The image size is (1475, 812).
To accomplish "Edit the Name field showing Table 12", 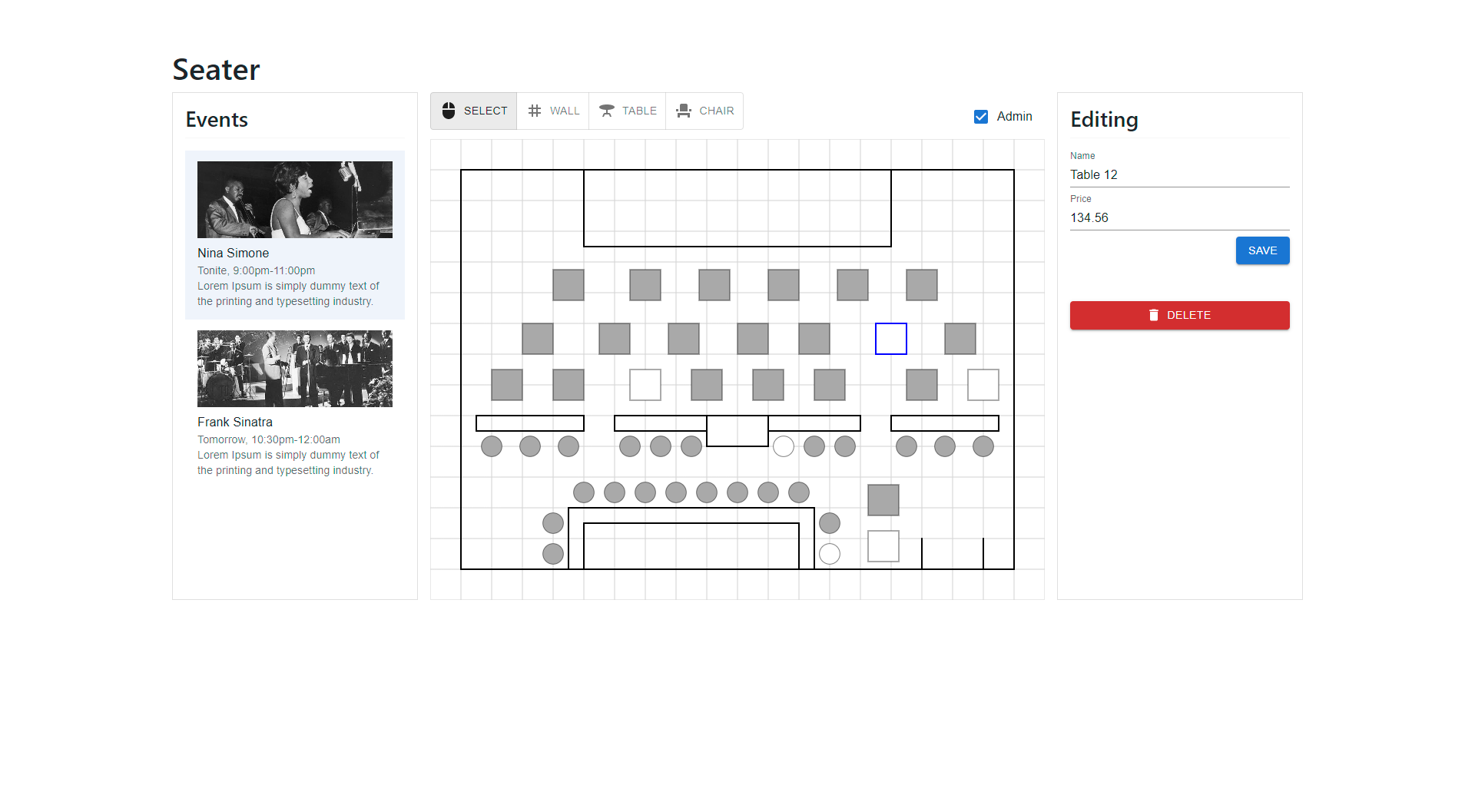I will (x=1179, y=175).
